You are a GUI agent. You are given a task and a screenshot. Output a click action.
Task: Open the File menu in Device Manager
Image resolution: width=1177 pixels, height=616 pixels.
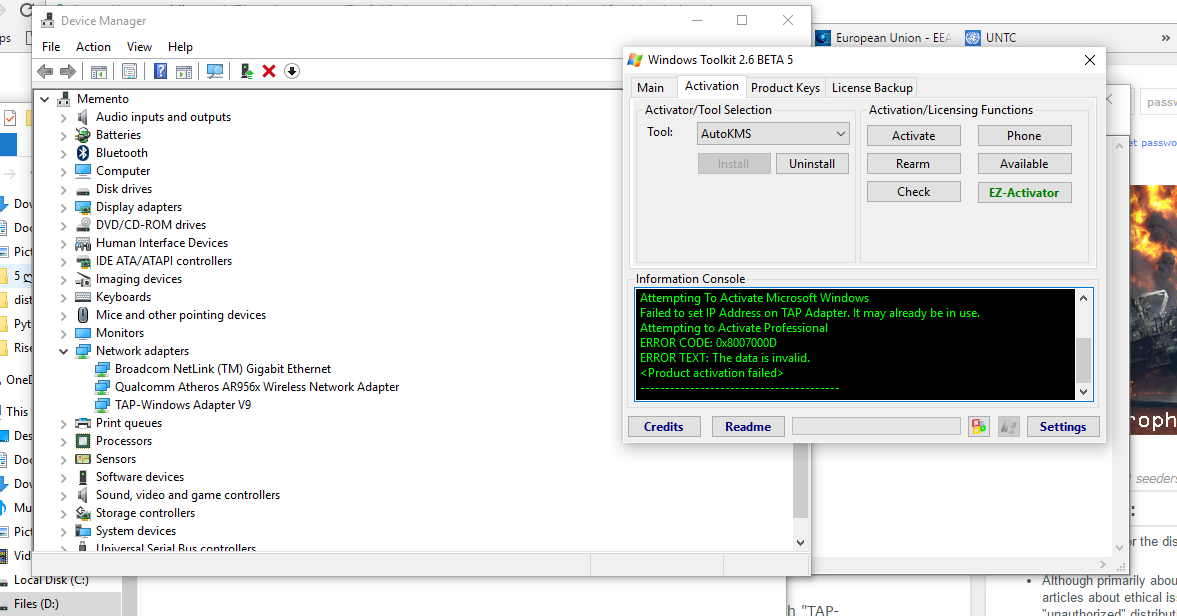coord(51,47)
